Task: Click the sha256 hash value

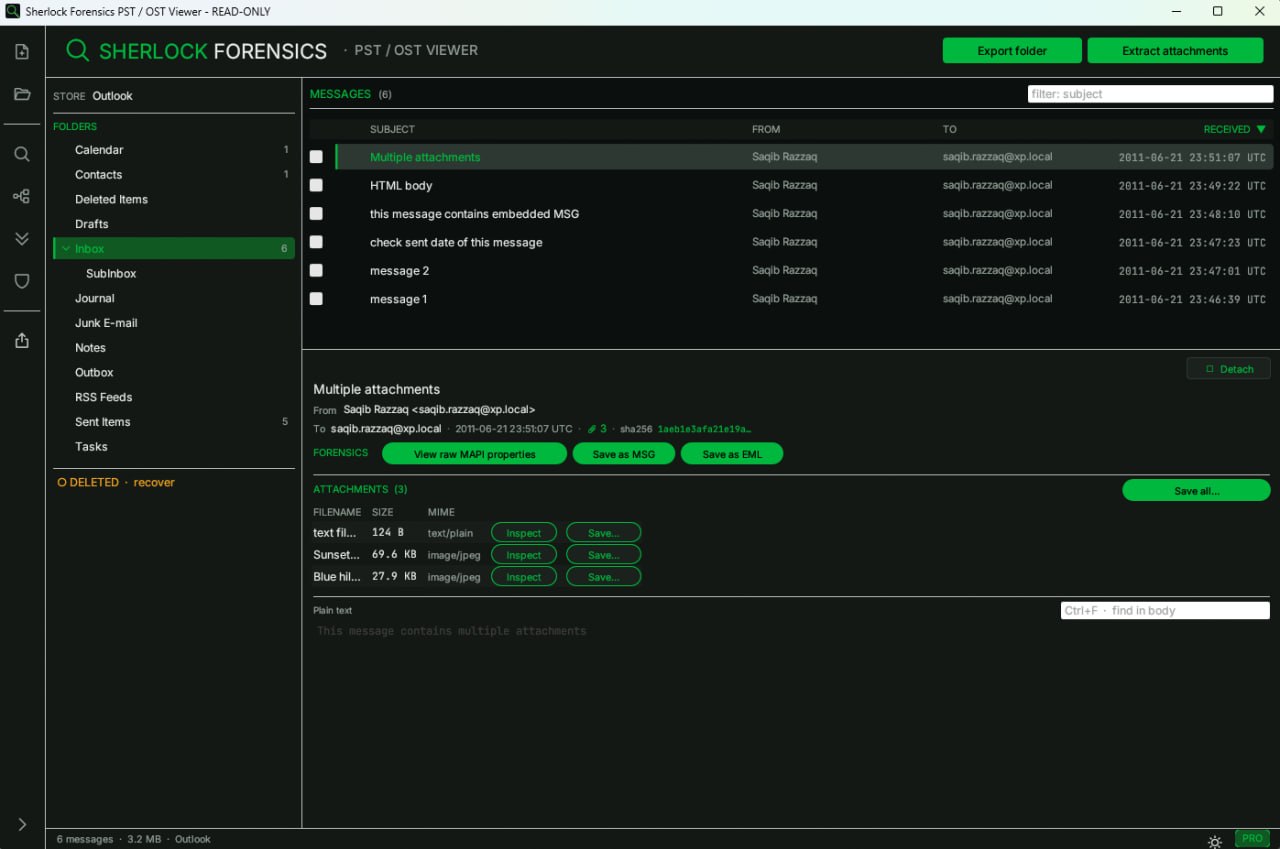Action: (704, 429)
